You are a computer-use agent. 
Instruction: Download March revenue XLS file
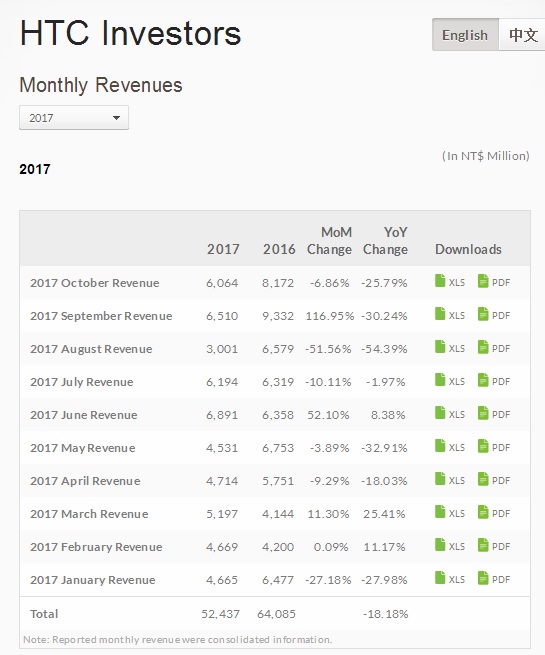click(x=450, y=513)
